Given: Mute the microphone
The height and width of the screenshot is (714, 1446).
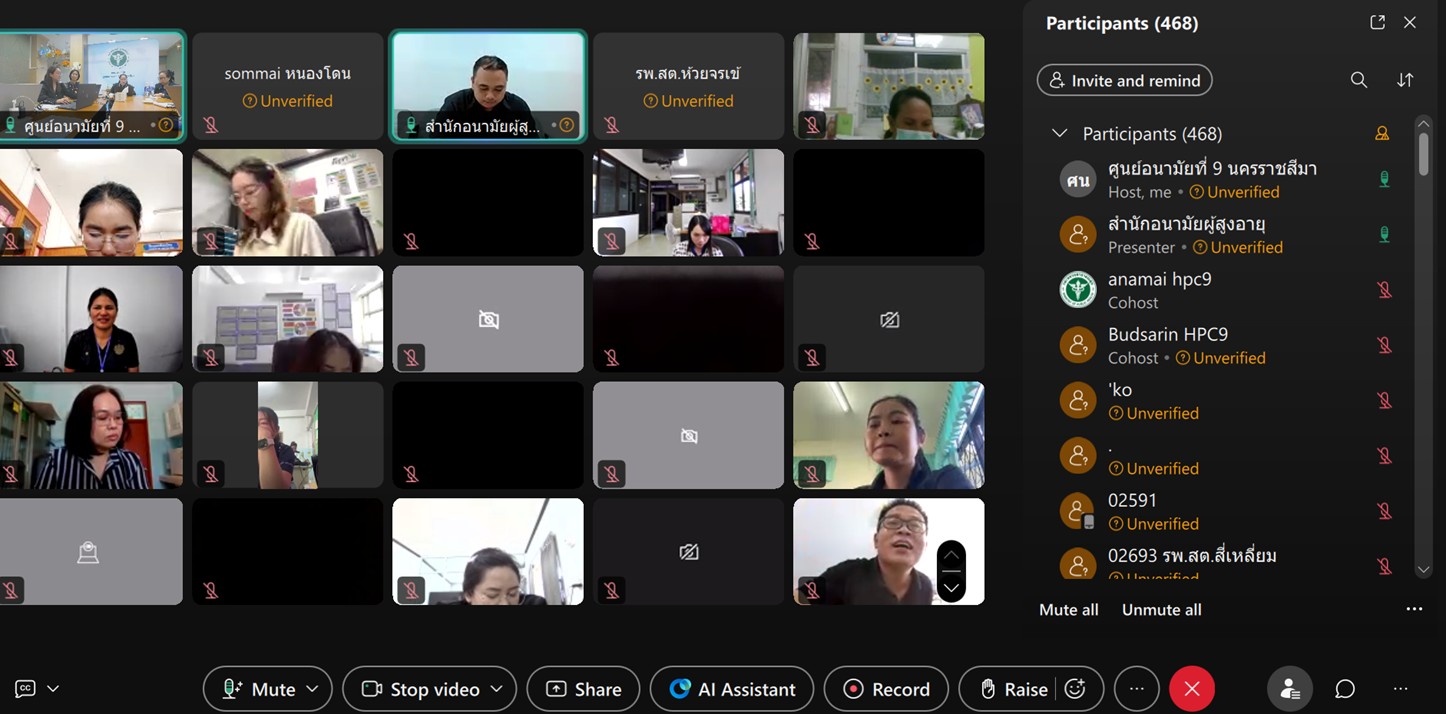Looking at the screenshot, I should (x=258, y=689).
